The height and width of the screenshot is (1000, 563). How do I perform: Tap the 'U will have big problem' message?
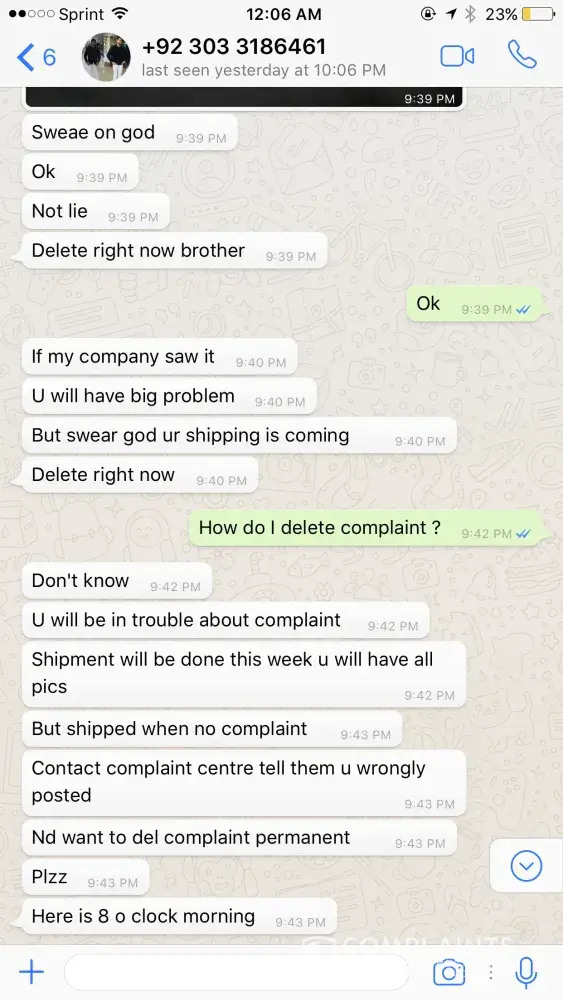coord(169,396)
